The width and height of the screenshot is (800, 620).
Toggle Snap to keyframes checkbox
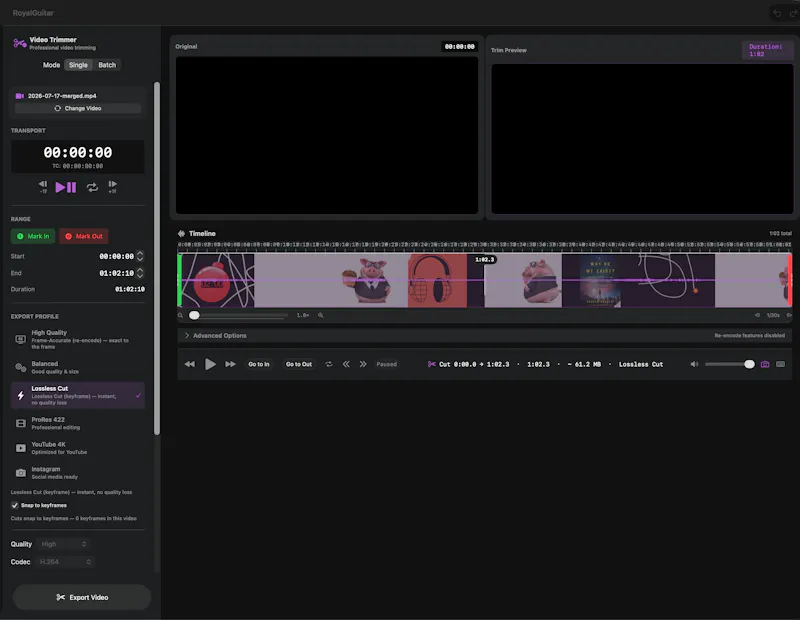point(14,505)
